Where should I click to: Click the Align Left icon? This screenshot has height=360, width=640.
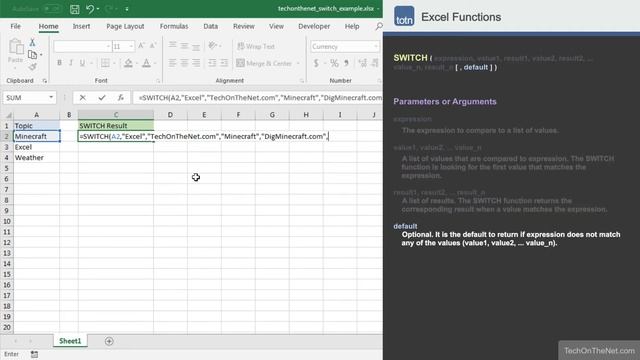tap(173, 63)
